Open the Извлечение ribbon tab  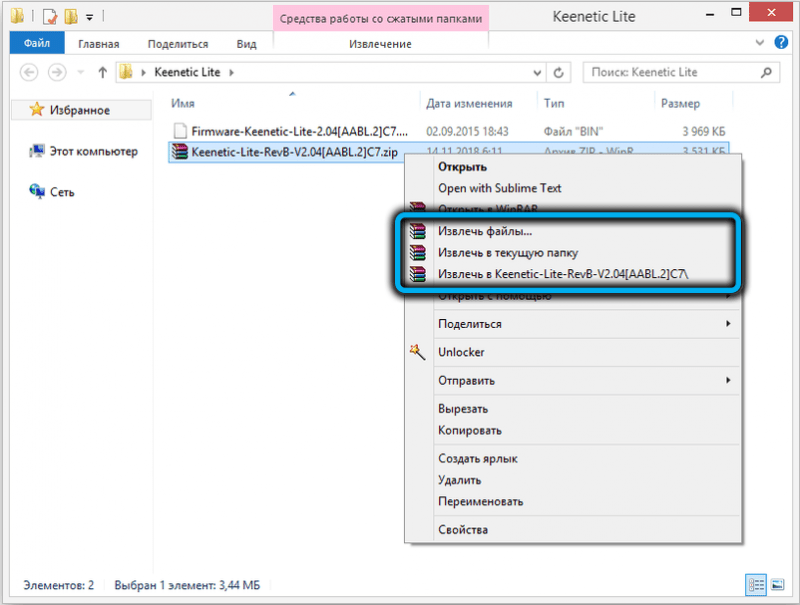(381, 44)
